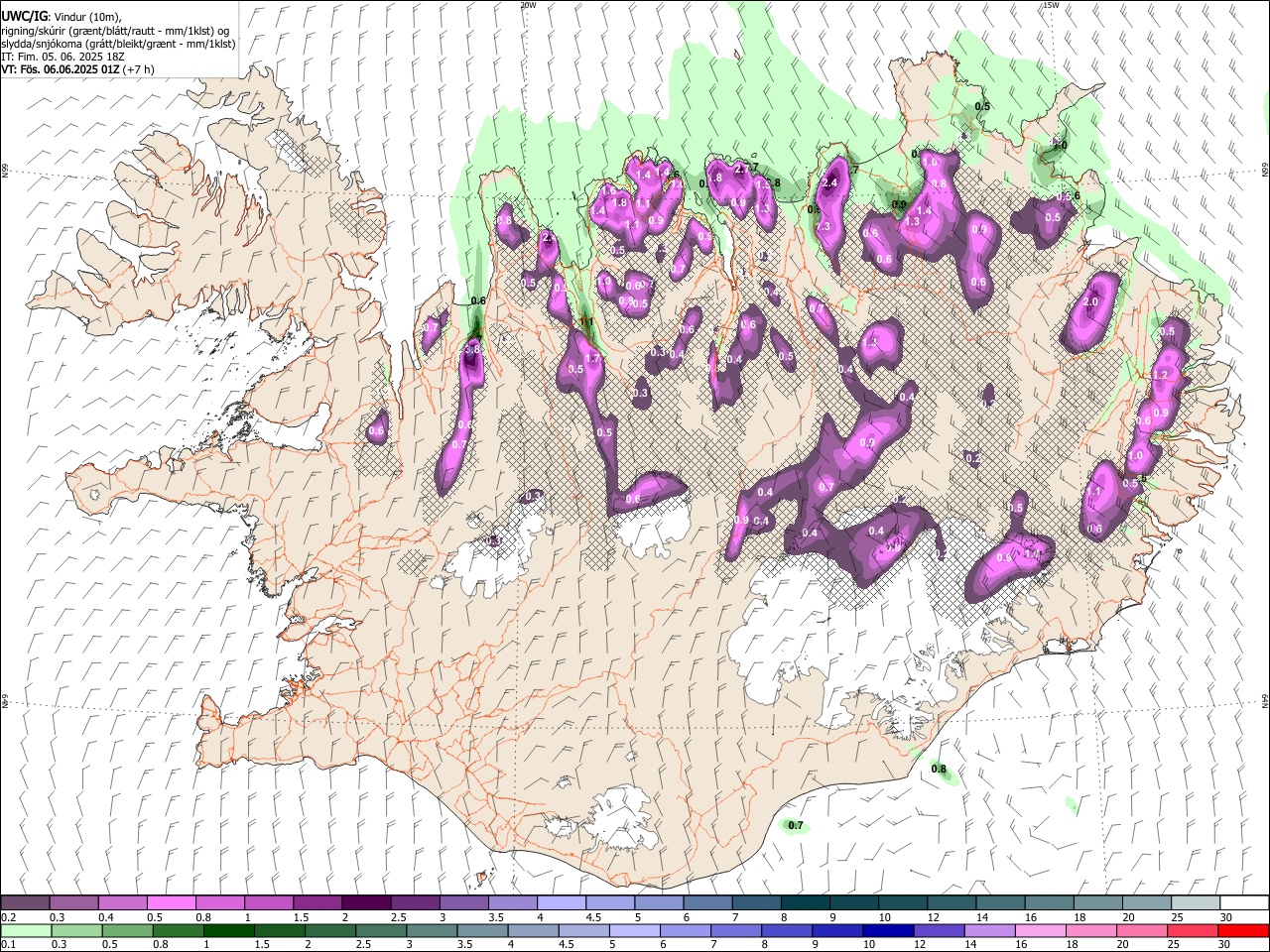Click the "2.0" value in the northeastern purple patch
Viewport: 1270px width, 952px height.
coord(1090,302)
